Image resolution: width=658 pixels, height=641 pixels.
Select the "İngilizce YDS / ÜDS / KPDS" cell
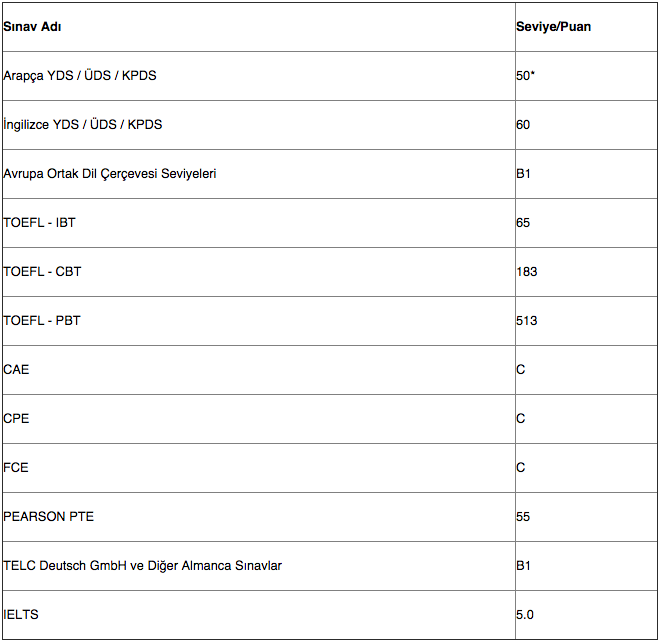tap(82, 125)
